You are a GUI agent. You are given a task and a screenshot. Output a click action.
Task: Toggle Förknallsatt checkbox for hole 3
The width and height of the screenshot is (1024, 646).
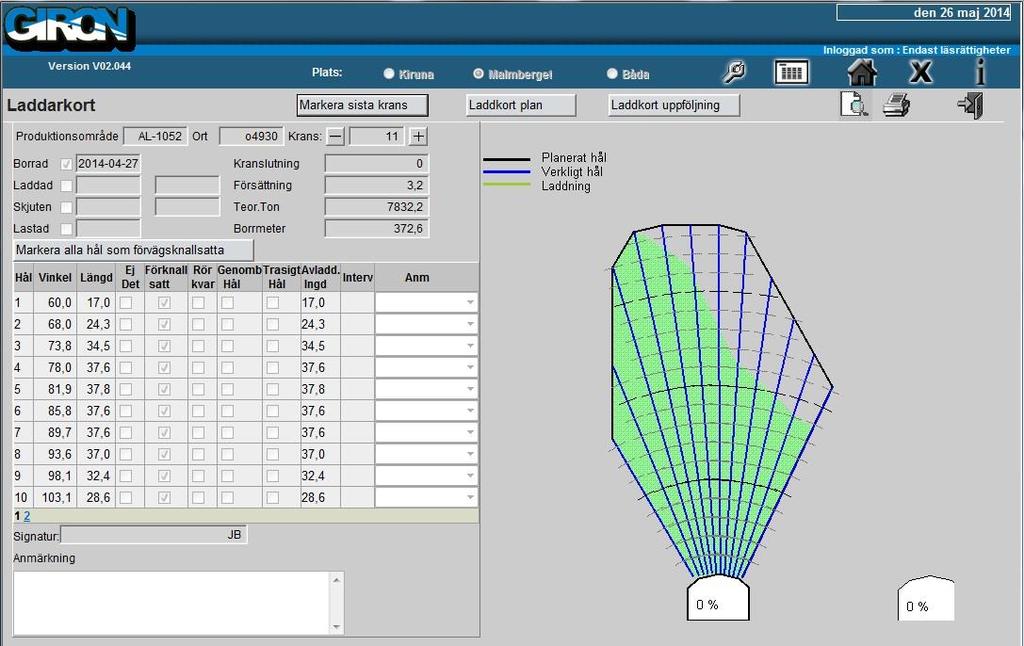click(165, 346)
